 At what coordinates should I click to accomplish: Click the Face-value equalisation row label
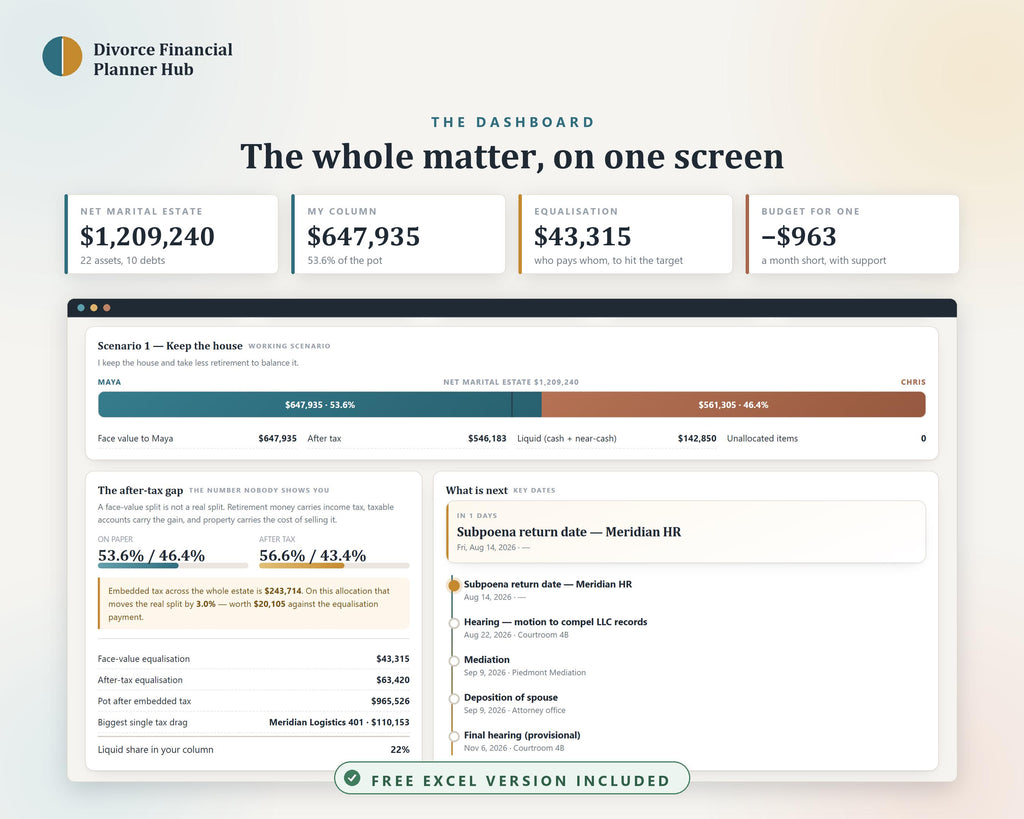click(144, 659)
